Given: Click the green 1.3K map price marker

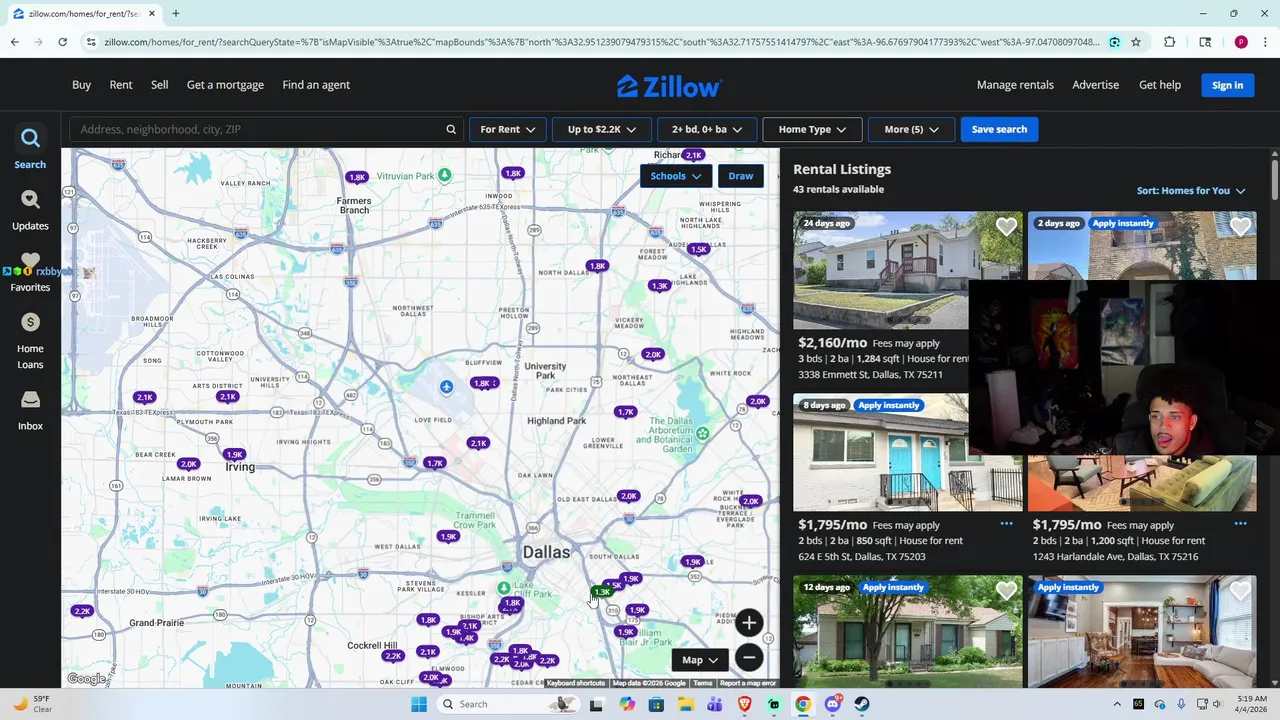Looking at the screenshot, I should (x=601, y=592).
